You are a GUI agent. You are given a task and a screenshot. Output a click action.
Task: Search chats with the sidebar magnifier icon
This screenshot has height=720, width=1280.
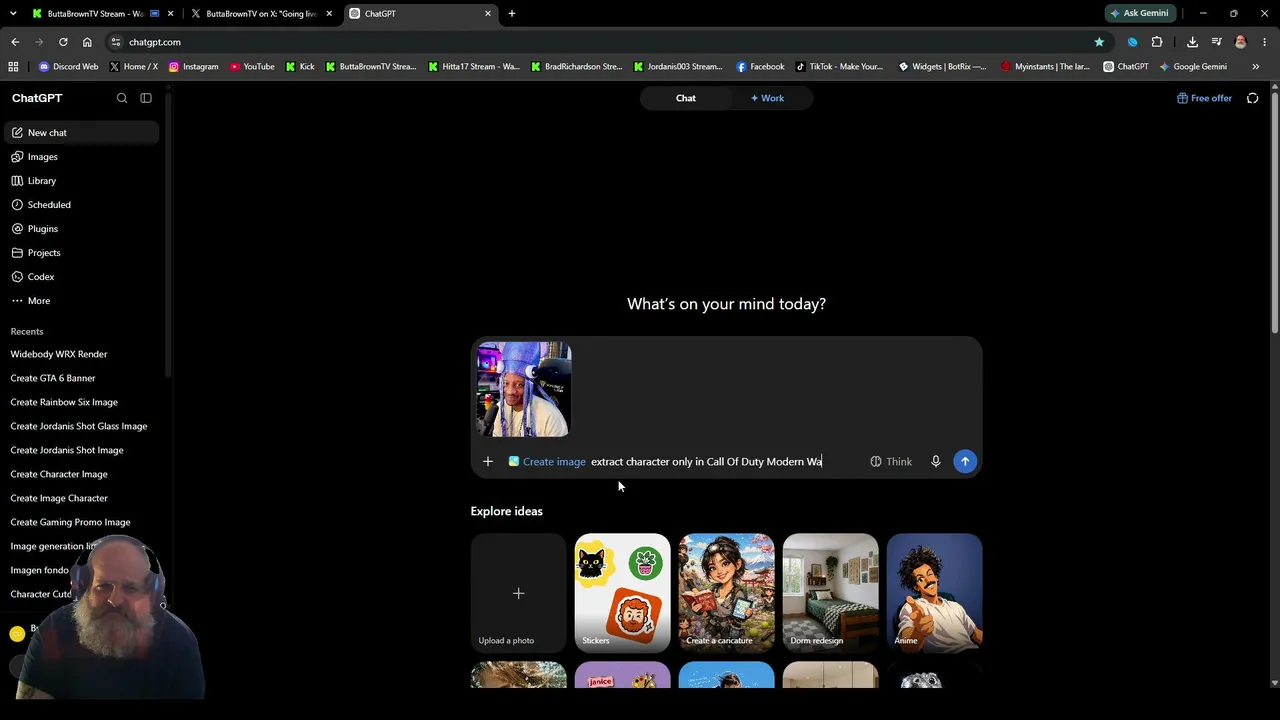point(122,98)
